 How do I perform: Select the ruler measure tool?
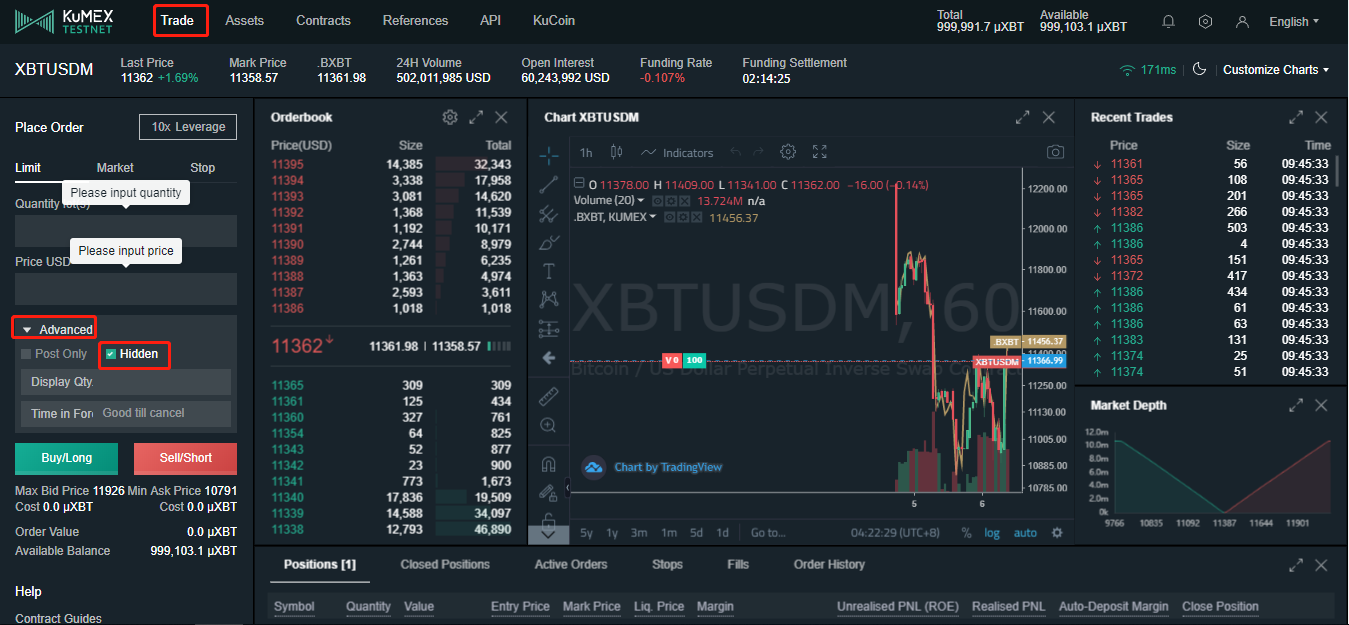[548, 396]
